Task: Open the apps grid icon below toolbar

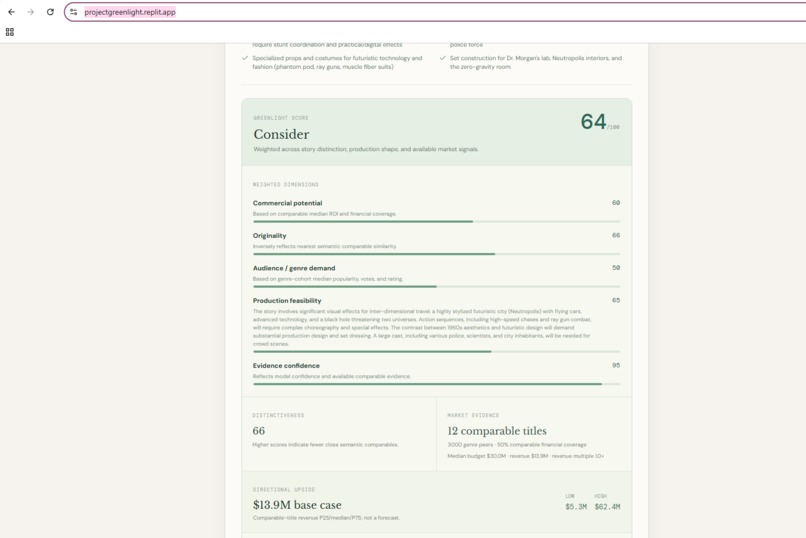Action: pos(10,32)
